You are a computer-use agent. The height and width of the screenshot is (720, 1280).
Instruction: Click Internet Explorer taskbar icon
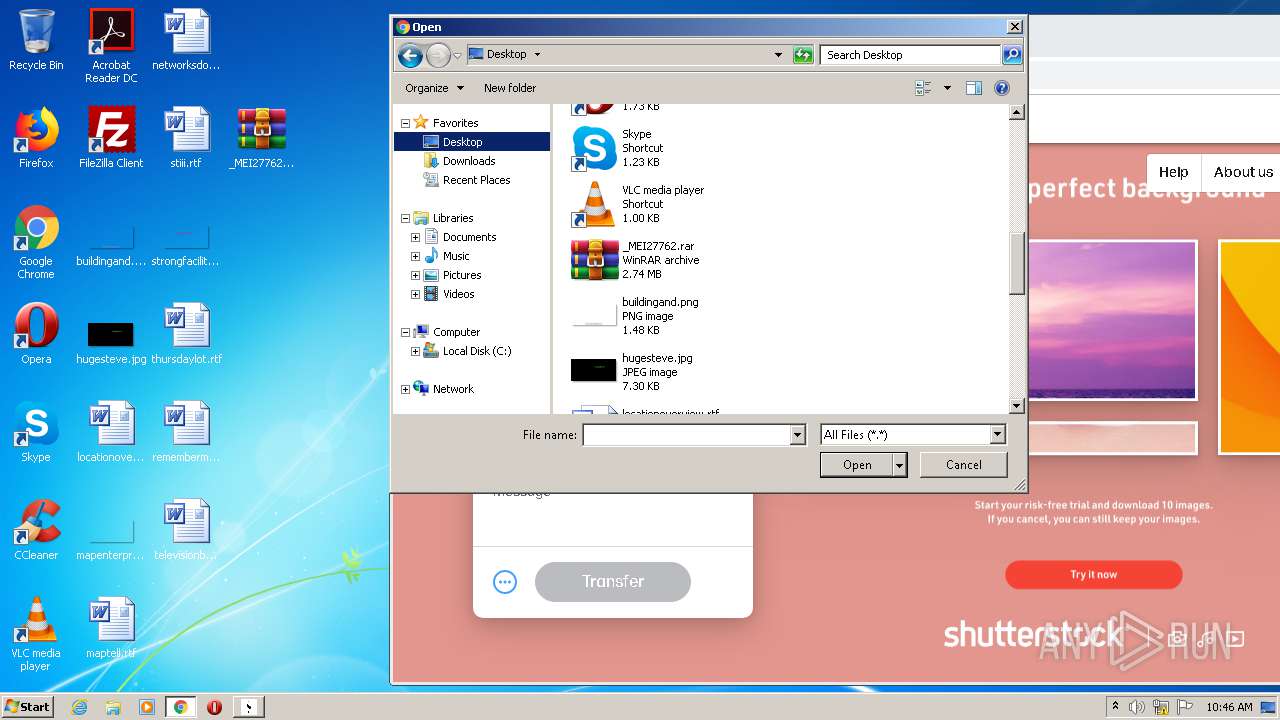pos(80,707)
